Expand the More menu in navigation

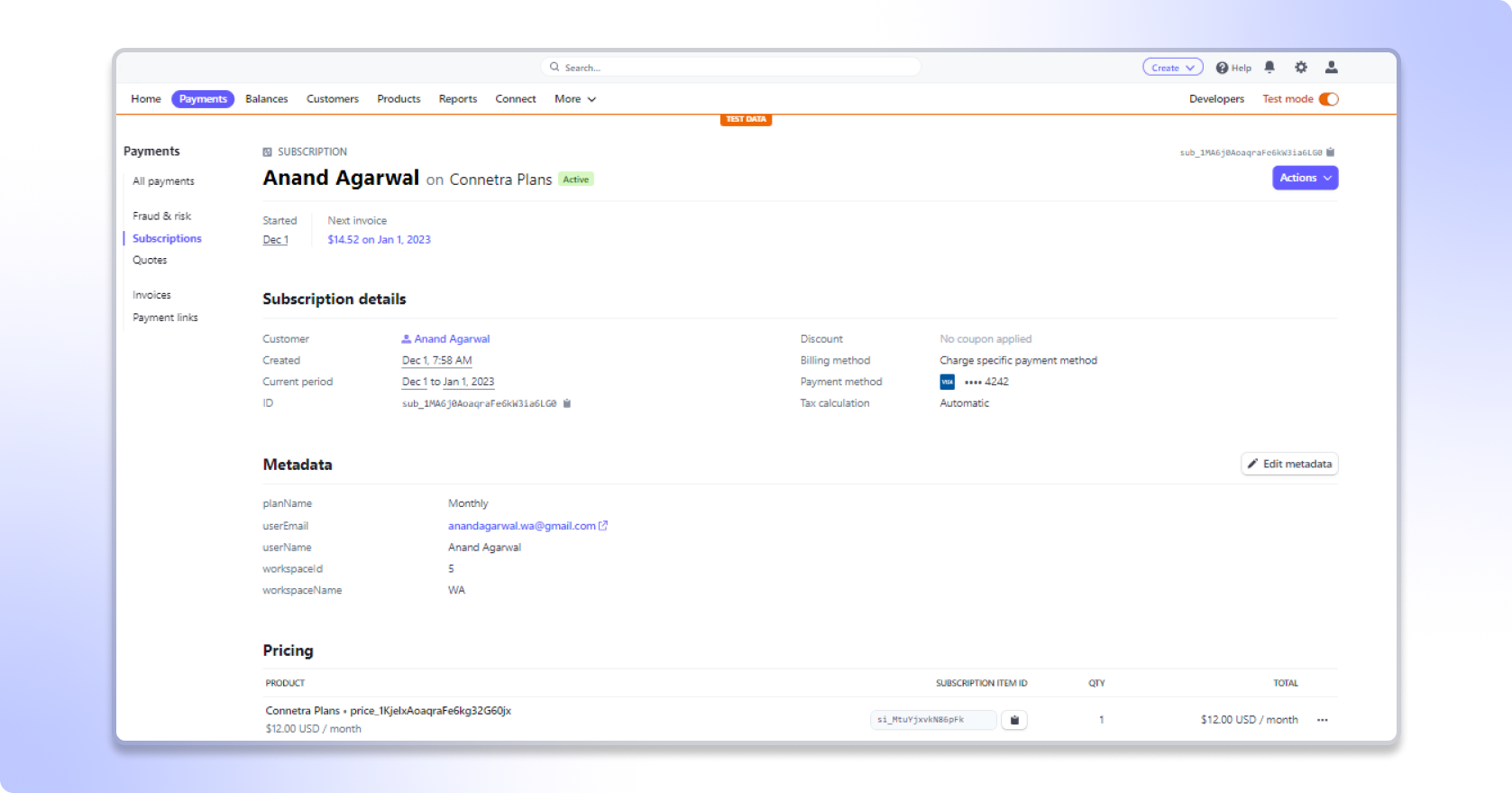(x=574, y=99)
